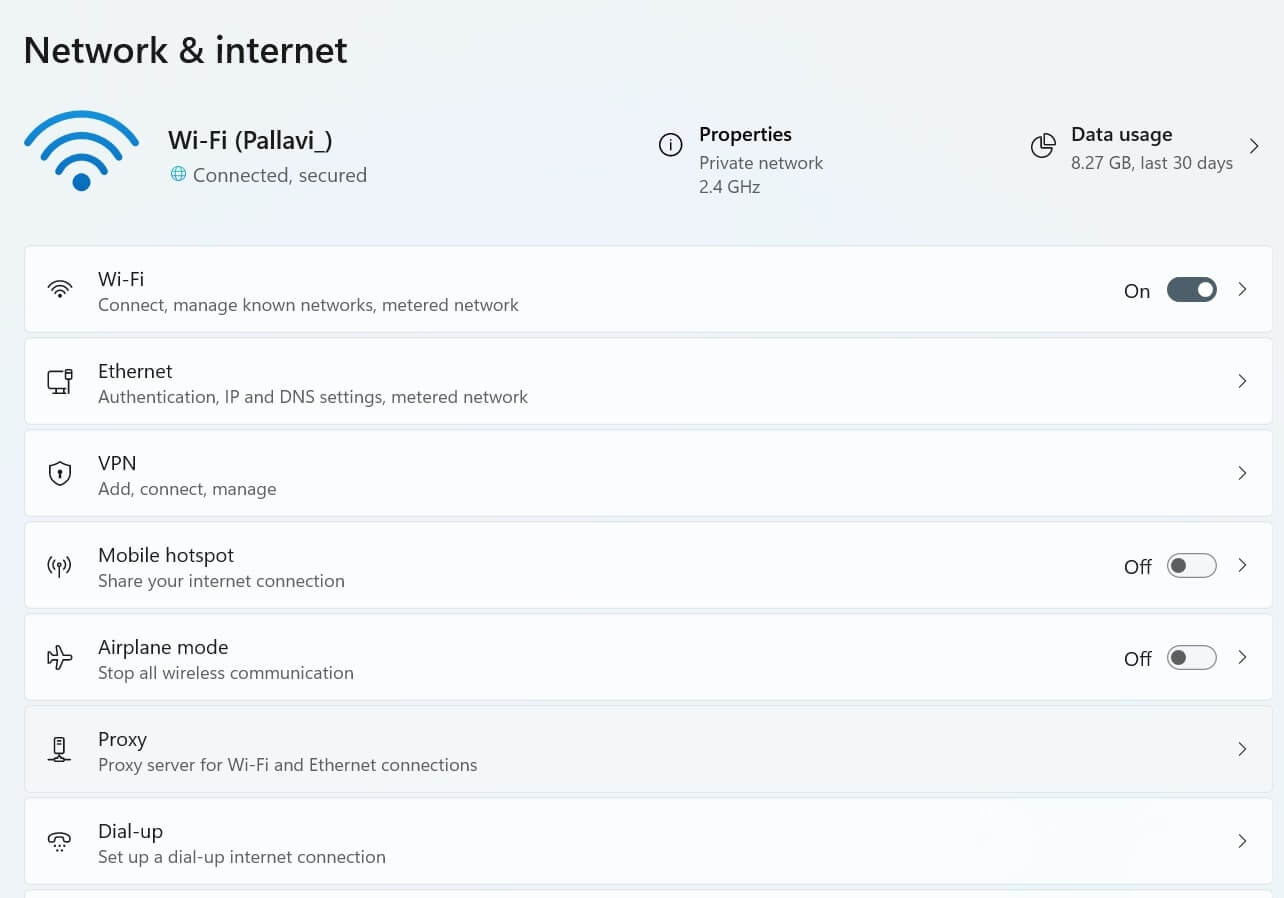
Task: Click the Dial-up telephone icon
Action: click(60, 842)
